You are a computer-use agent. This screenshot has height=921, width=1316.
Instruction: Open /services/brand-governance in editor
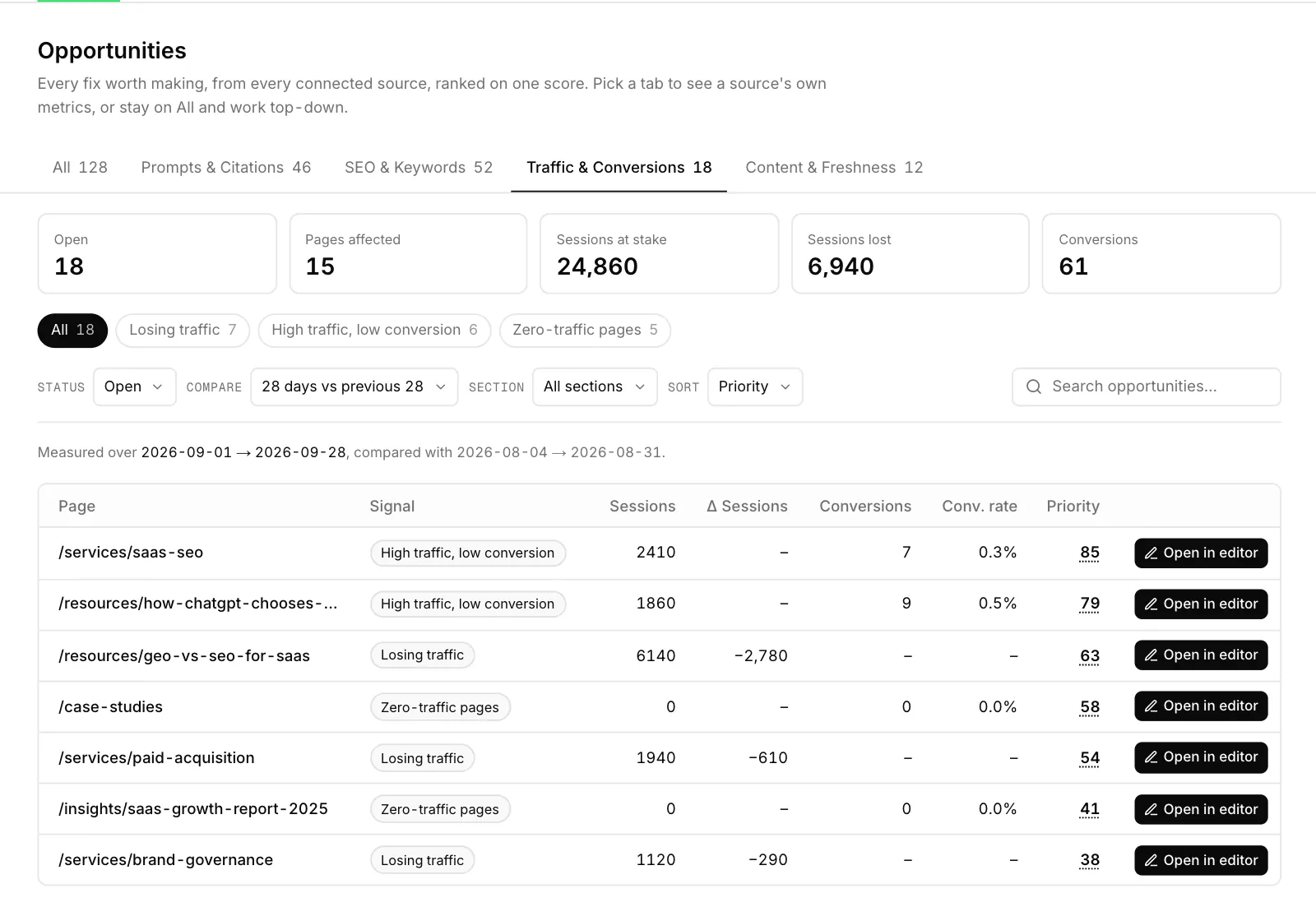[1201, 860]
